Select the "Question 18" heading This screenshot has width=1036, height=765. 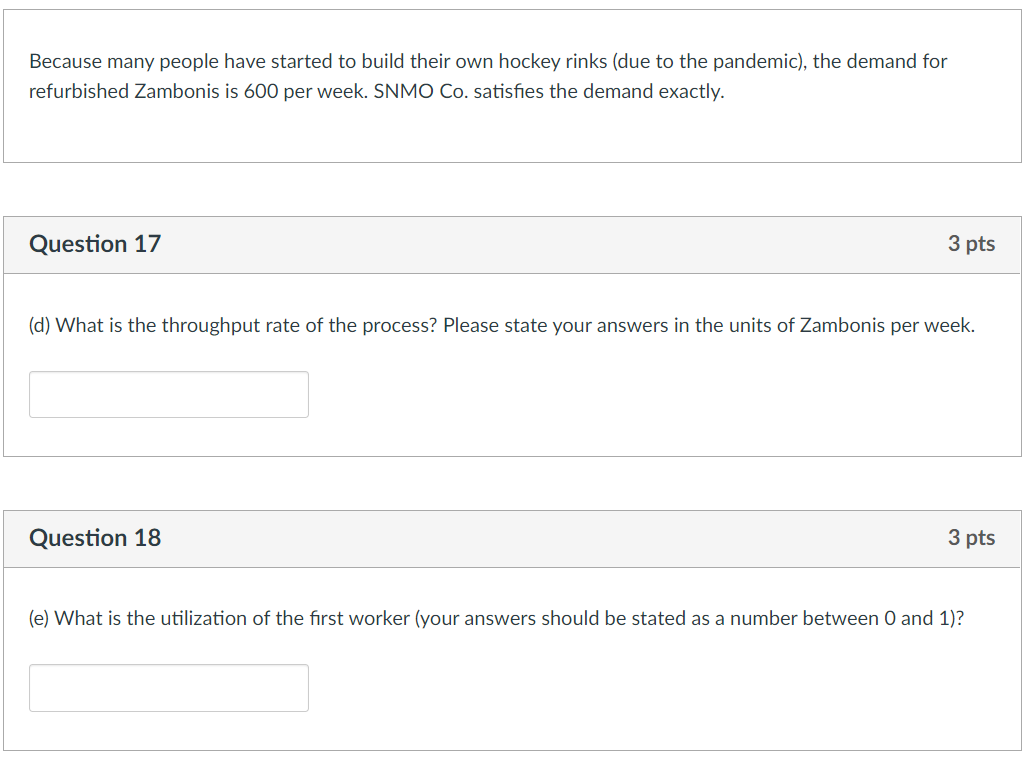click(95, 538)
